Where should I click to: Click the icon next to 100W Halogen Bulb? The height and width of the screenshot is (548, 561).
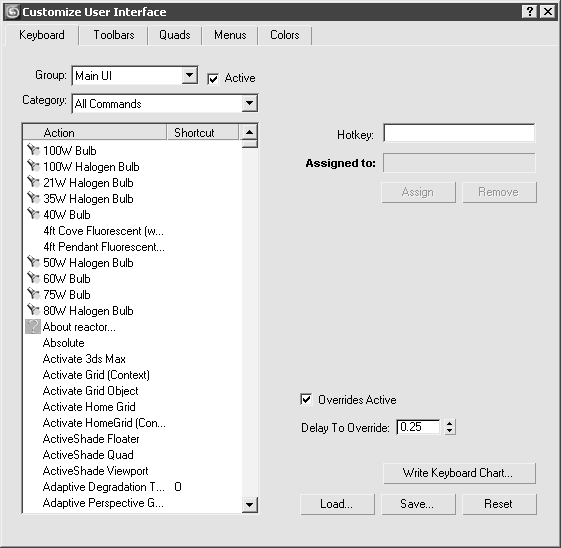pos(33,166)
